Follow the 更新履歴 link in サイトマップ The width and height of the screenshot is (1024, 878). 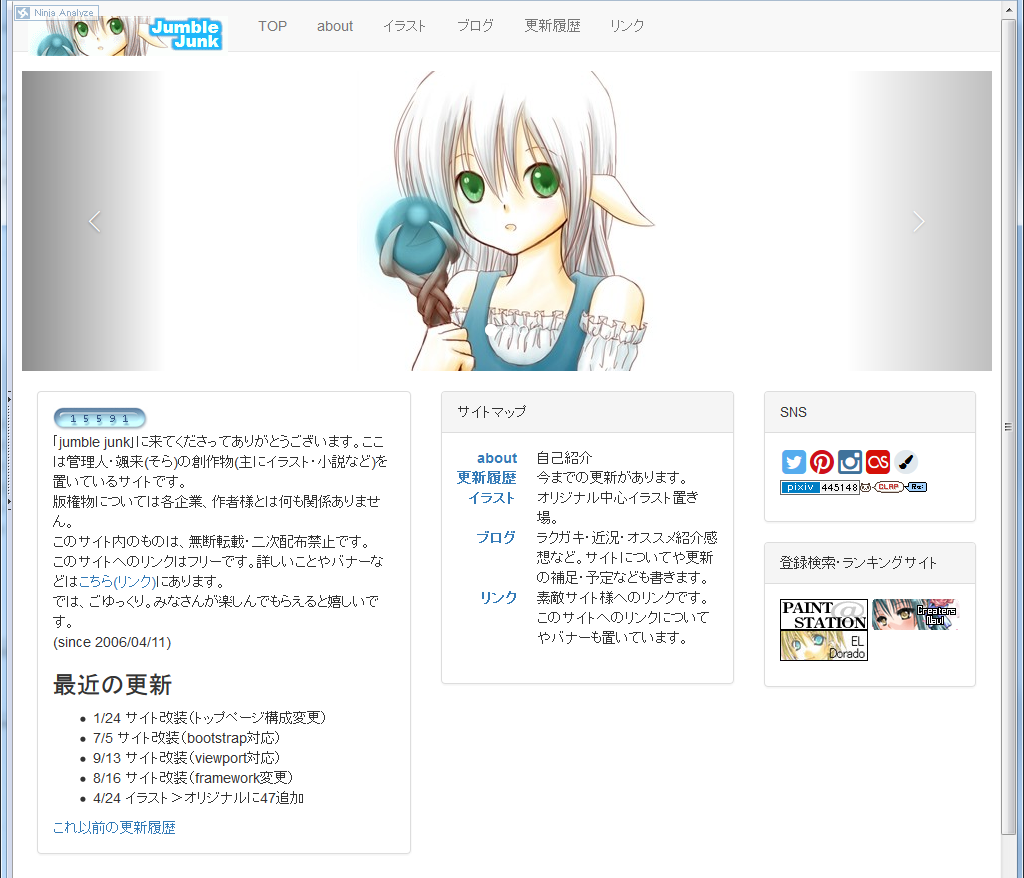click(487, 478)
